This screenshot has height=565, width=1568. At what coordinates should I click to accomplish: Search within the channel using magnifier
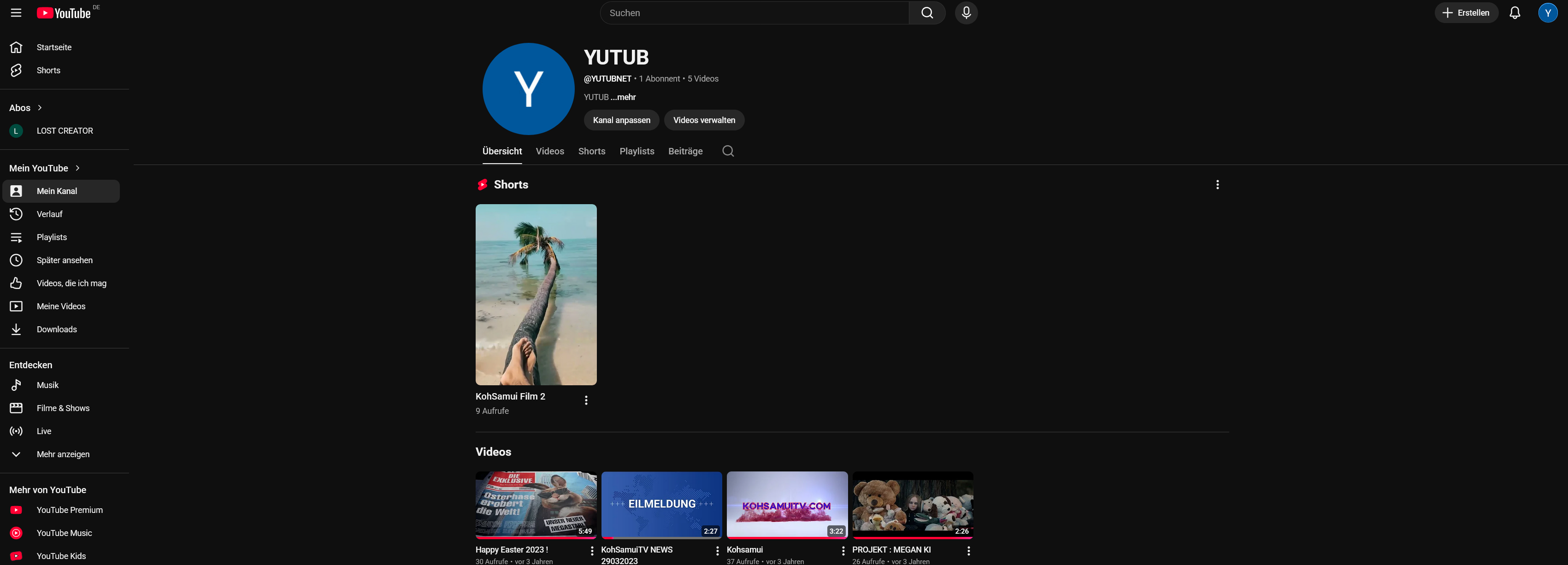point(728,151)
